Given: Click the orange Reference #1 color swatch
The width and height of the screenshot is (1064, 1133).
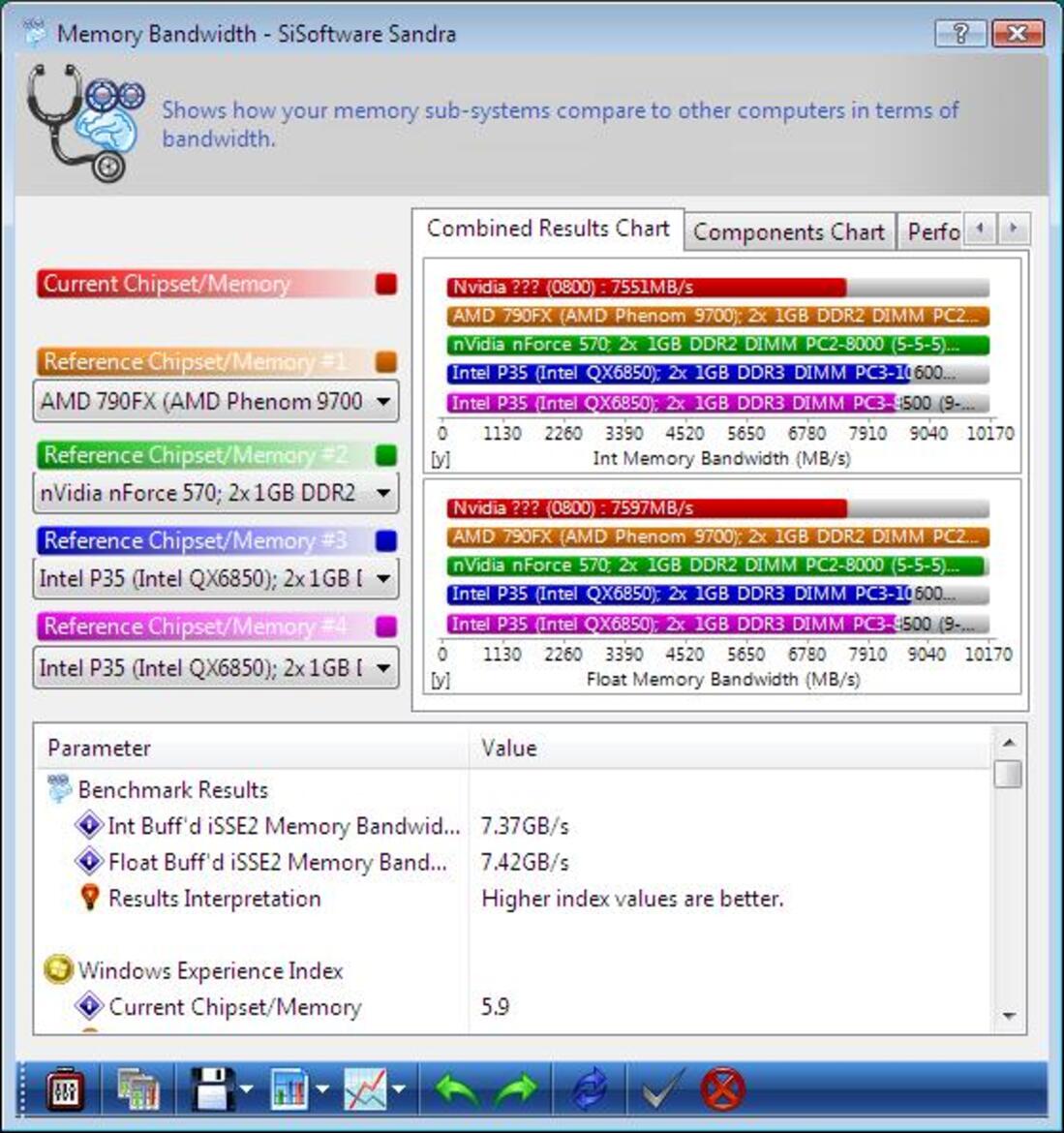Looking at the screenshot, I should click(386, 361).
